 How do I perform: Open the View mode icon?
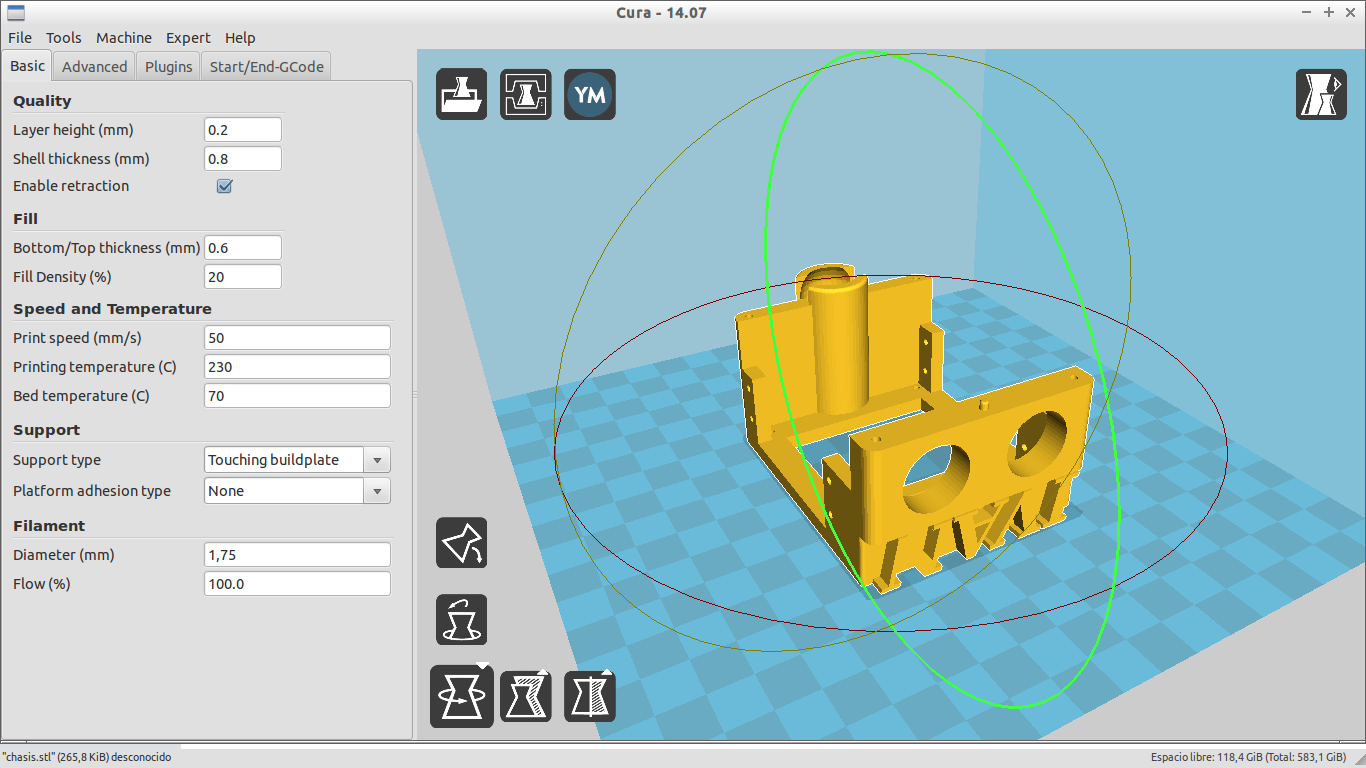[x=1322, y=95]
